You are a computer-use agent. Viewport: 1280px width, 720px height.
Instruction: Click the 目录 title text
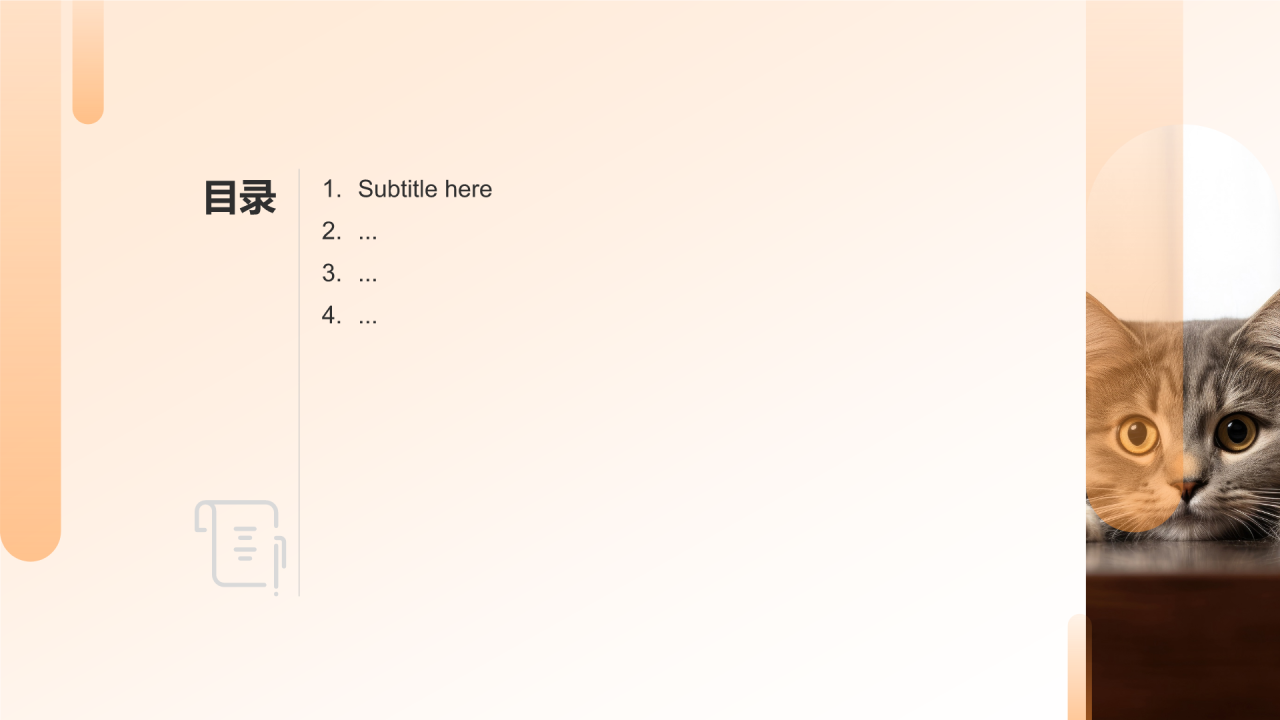(240, 198)
